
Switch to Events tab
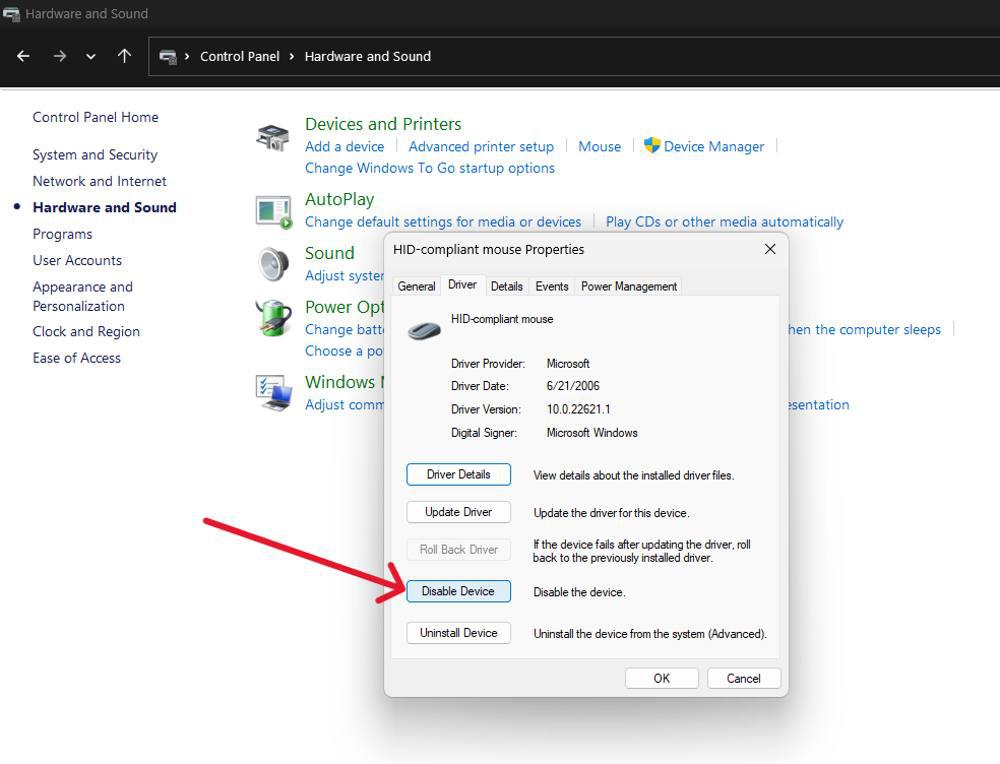pos(552,286)
